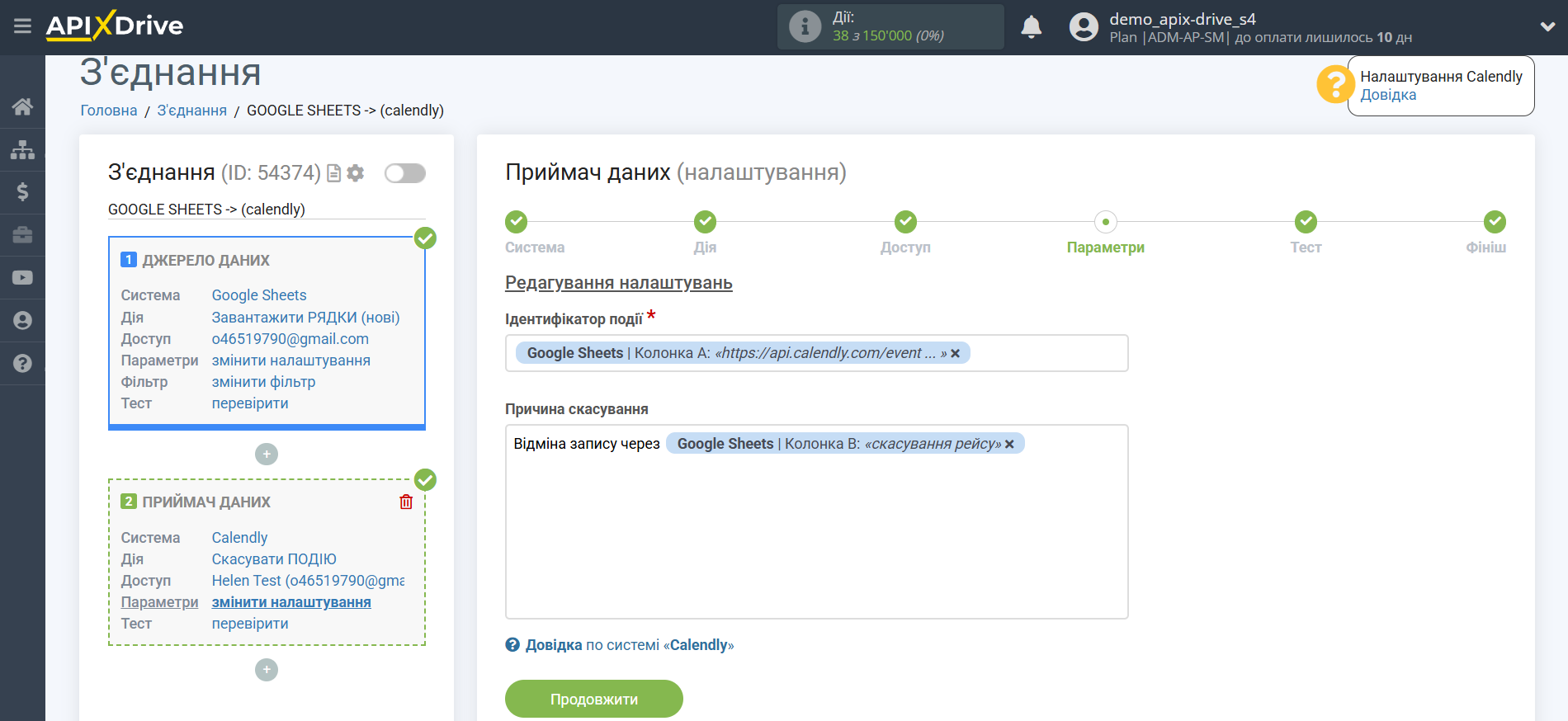Select the Параметри step
This screenshot has height=721, width=1568.
(1106, 222)
